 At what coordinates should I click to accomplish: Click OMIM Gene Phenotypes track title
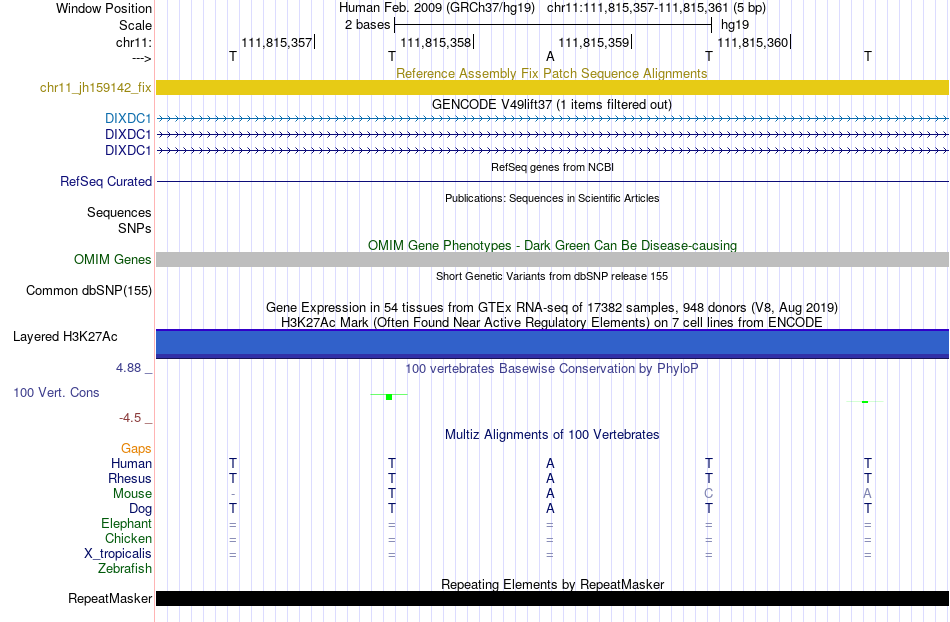(x=552, y=245)
